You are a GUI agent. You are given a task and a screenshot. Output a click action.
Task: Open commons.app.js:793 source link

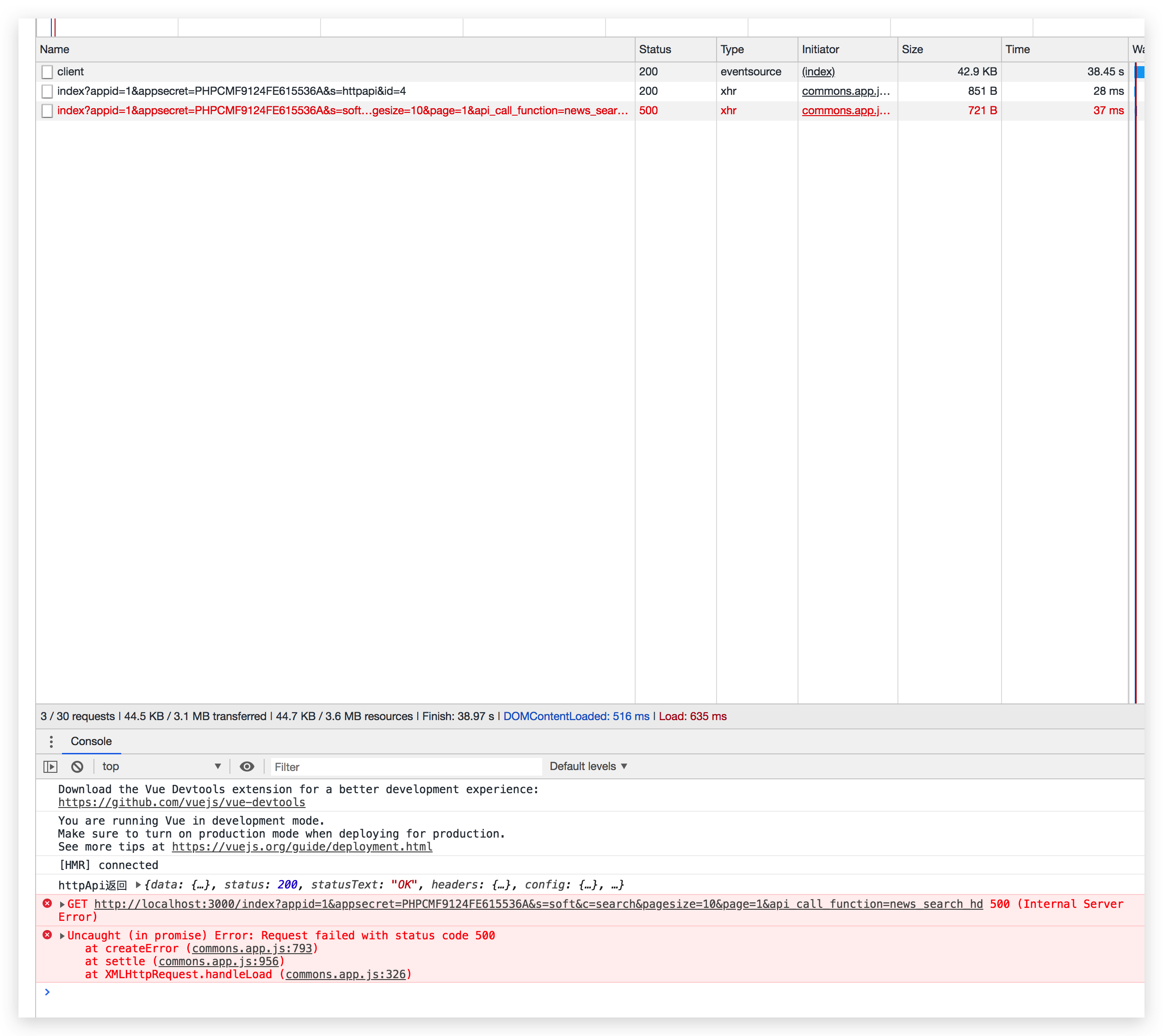coord(252,949)
